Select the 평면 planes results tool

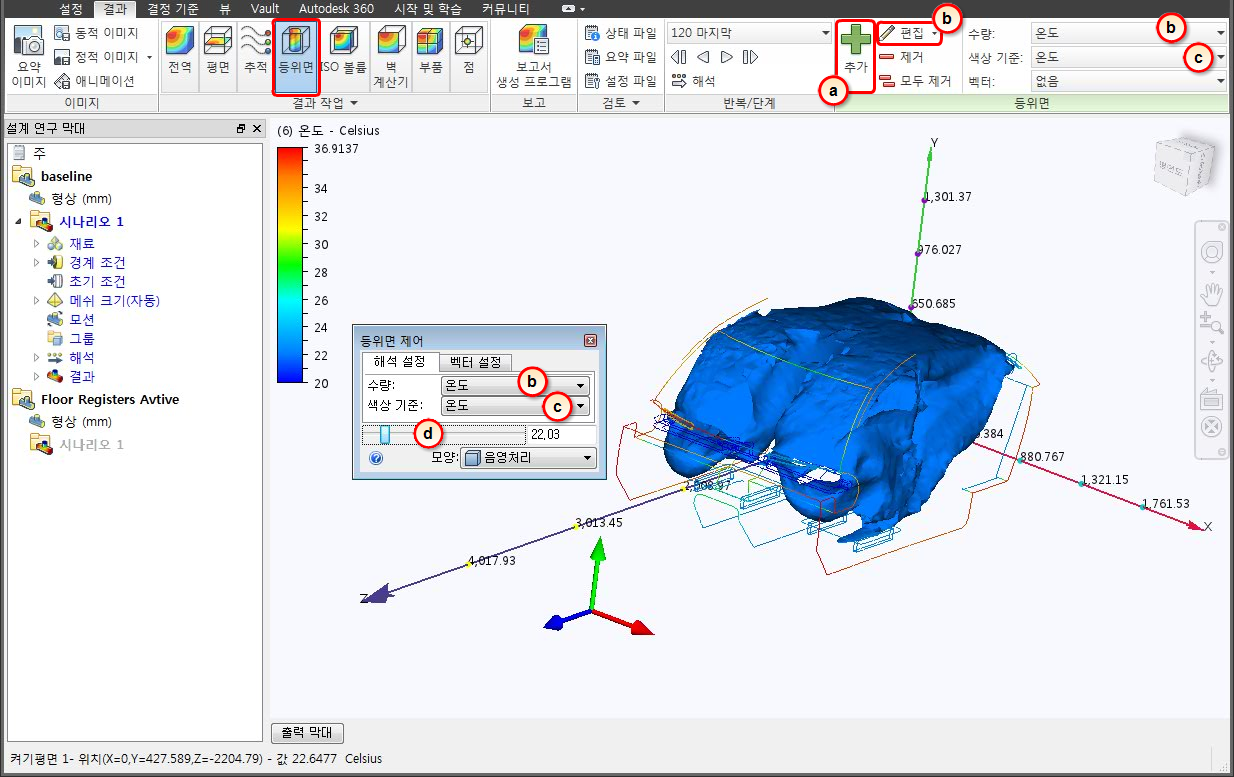click(218, 58)
